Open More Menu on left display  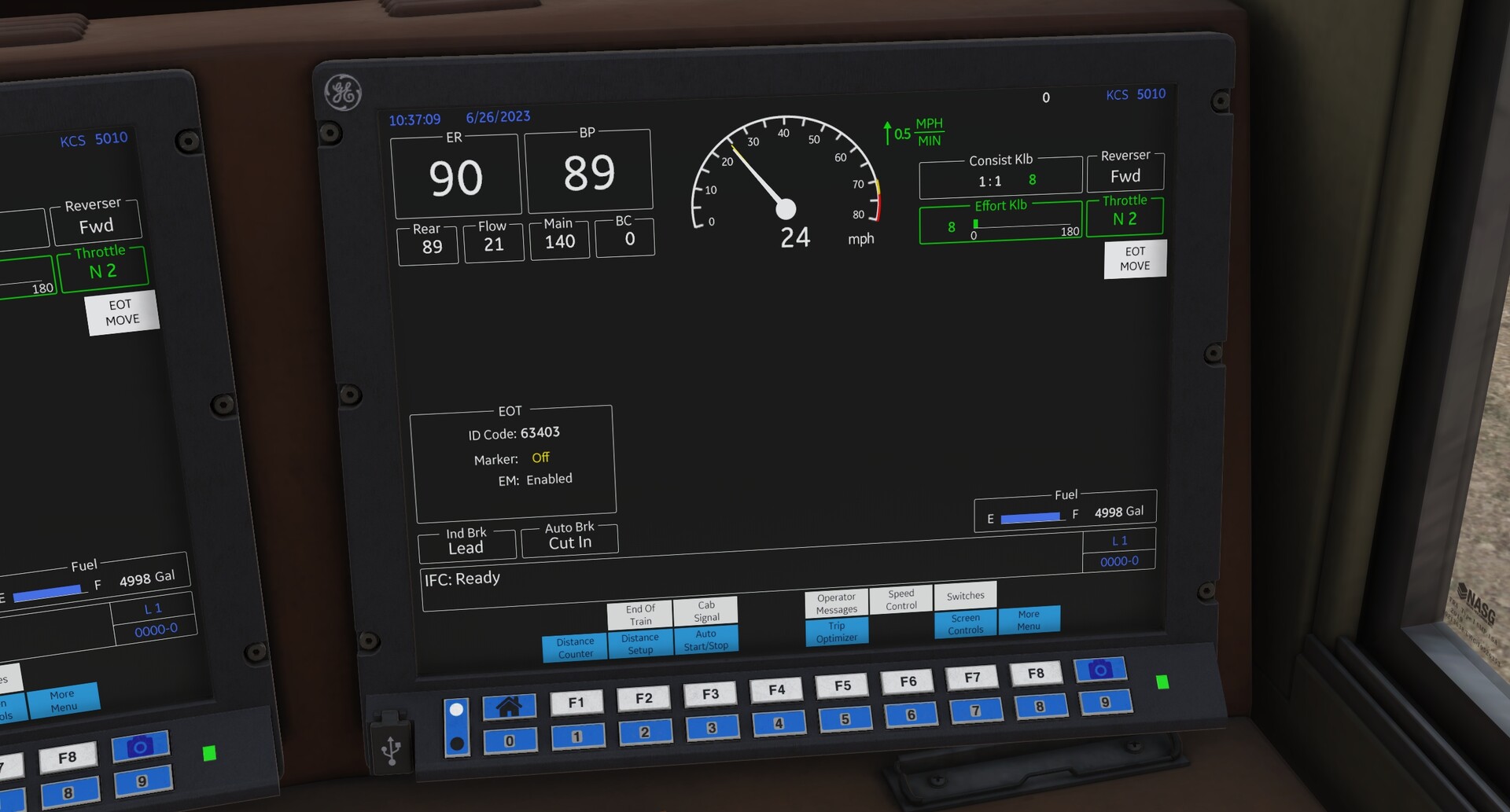(63, 700)
